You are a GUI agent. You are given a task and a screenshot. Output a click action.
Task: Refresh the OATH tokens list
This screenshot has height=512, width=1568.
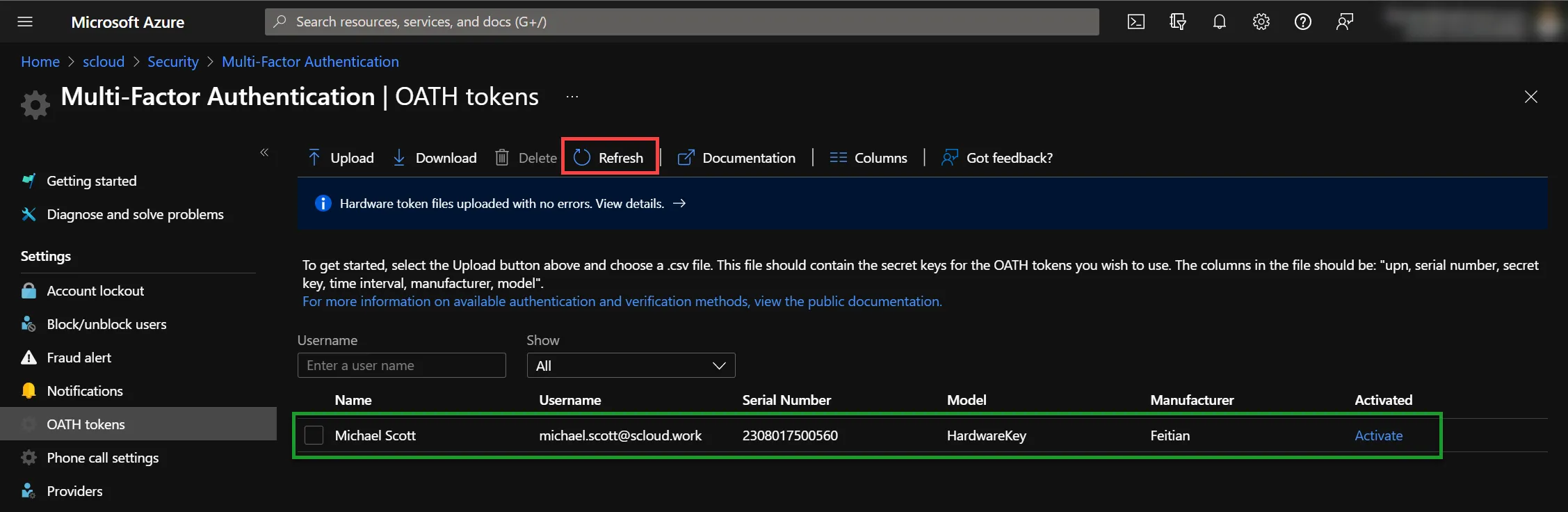(609, 158)
